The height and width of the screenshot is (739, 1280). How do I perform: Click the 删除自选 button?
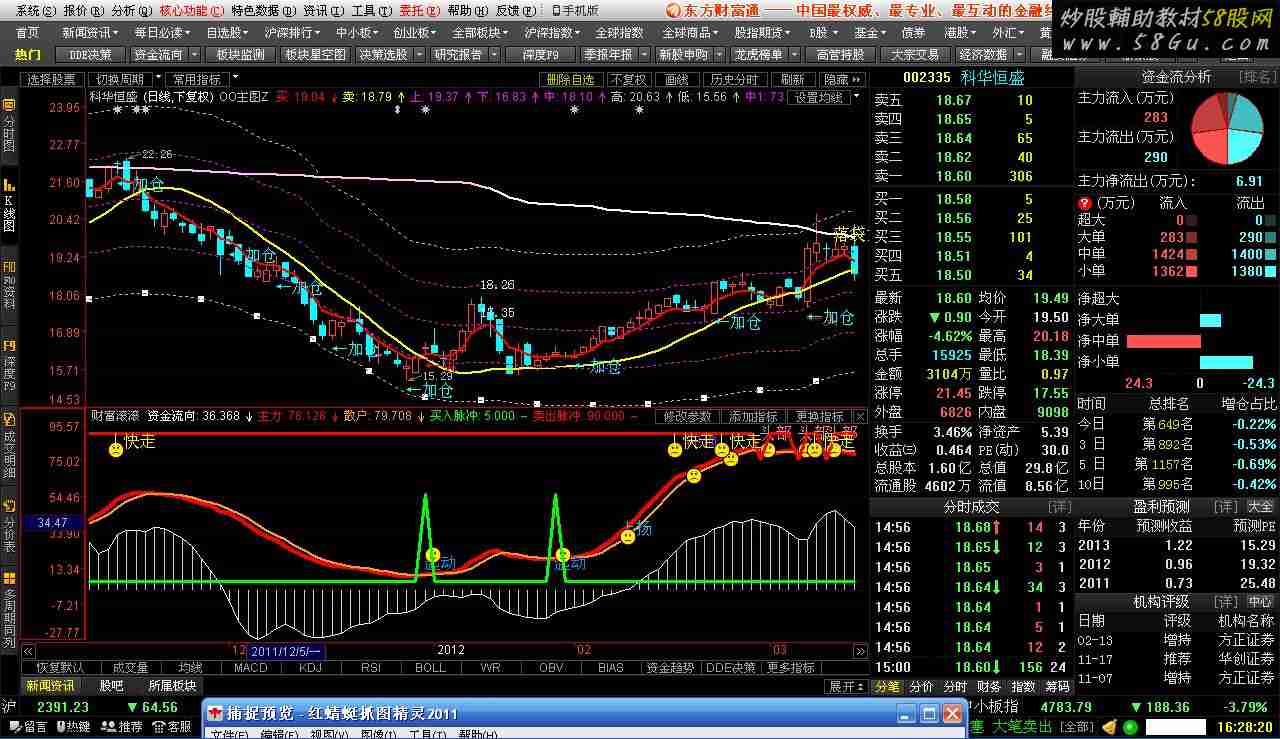click(571, 79)
